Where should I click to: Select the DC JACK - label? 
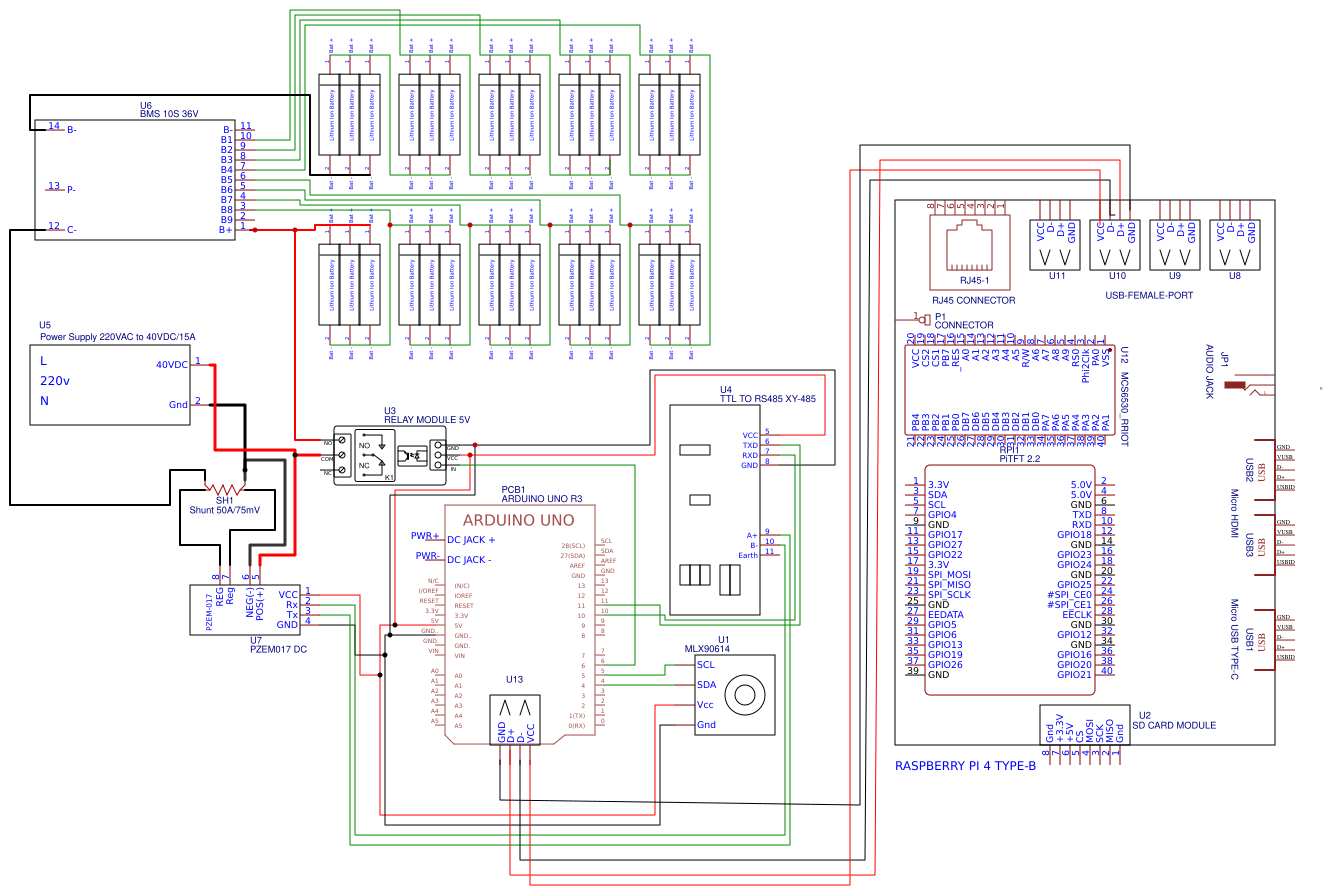pos(469,560)
